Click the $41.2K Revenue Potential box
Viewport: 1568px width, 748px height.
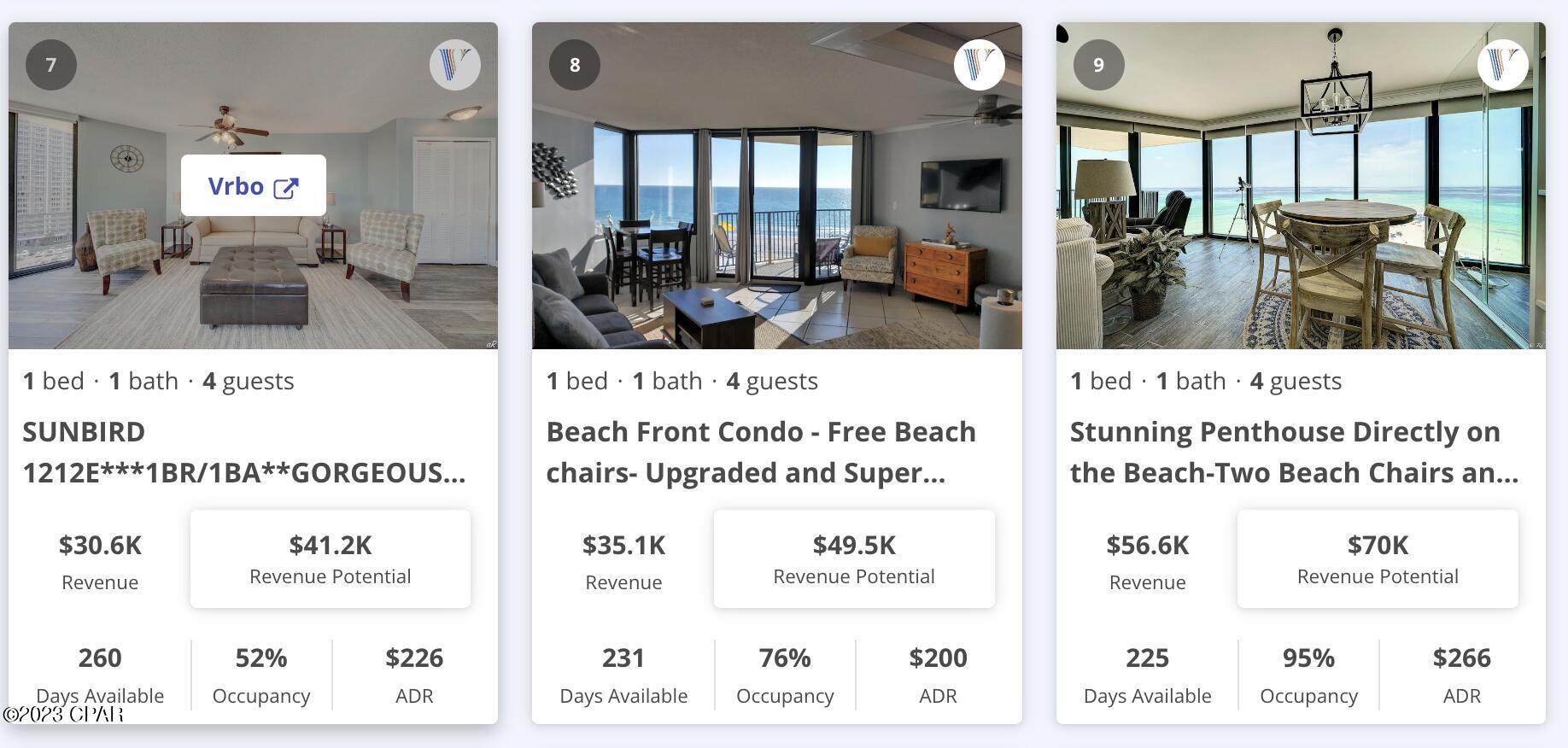(x=330, y=558)
